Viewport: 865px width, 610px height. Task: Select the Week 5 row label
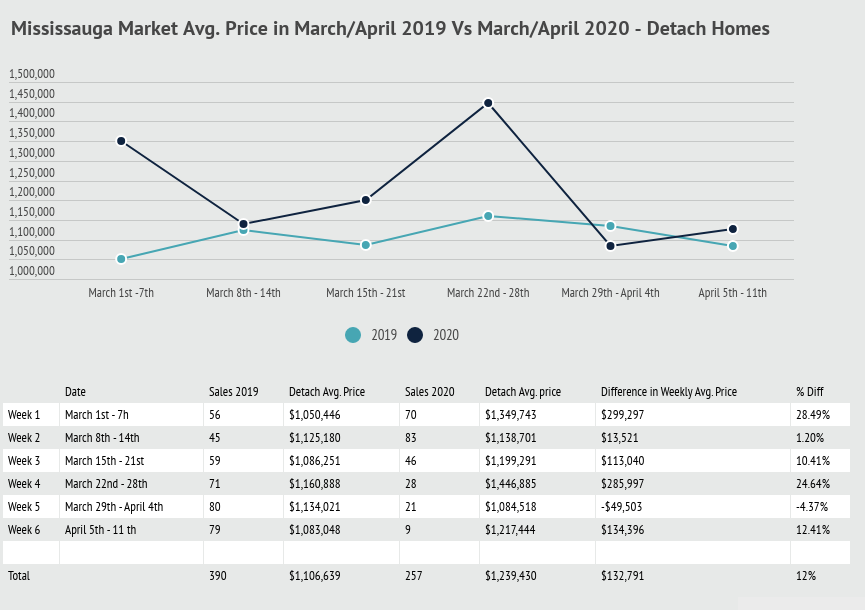pyautogui.click(x=24, y=507)
